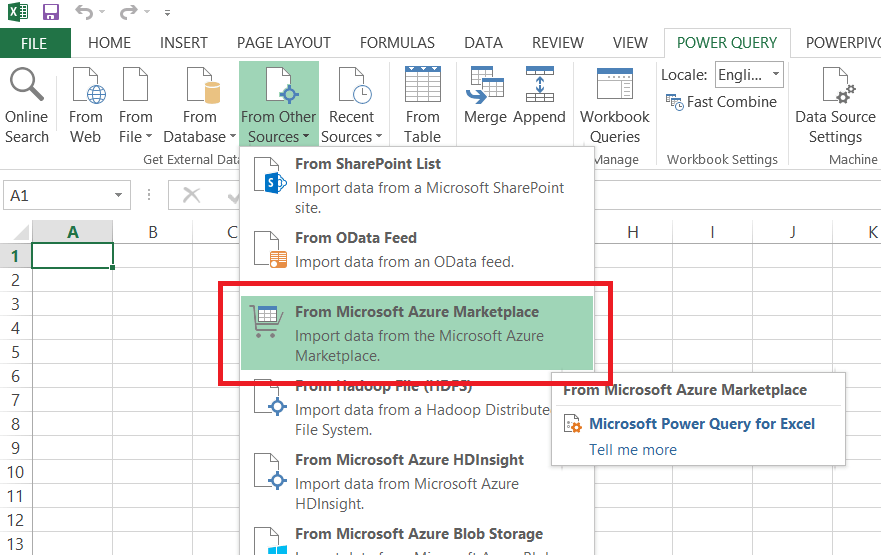Switch to the HOME tab
The image size is (881, 555).
110,43
